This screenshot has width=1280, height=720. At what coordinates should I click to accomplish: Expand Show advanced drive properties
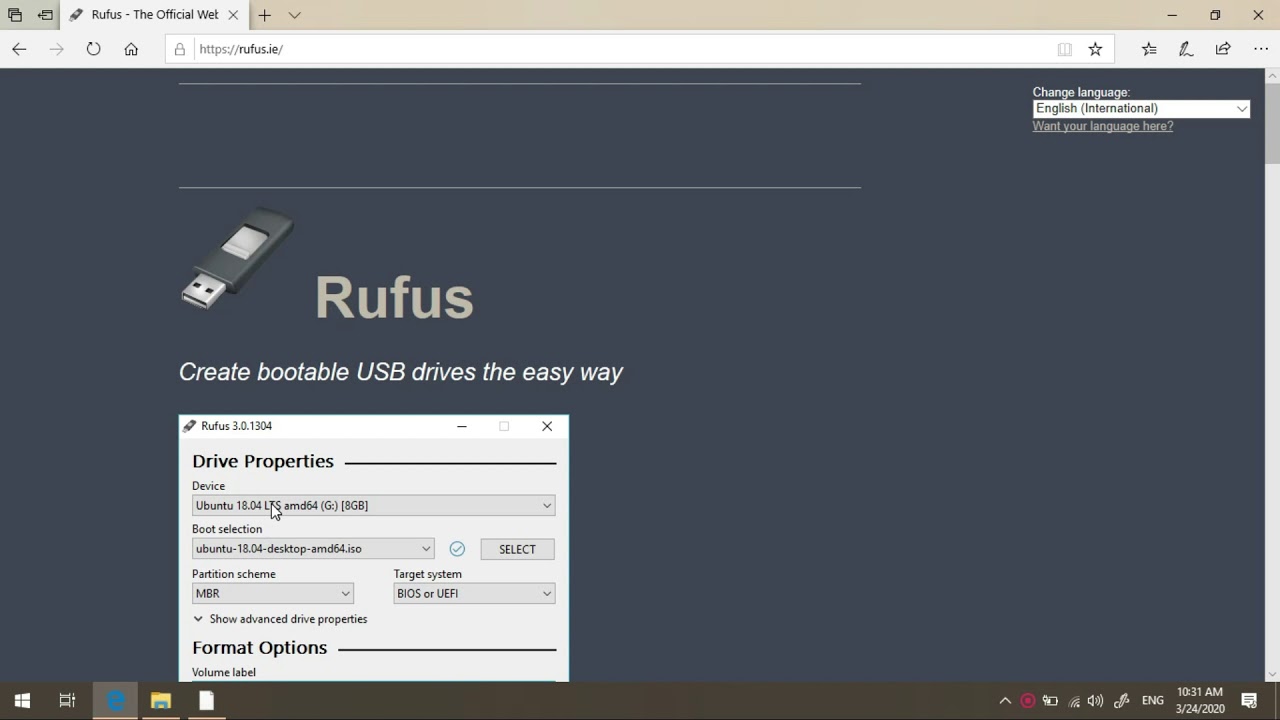coord(280,619)
